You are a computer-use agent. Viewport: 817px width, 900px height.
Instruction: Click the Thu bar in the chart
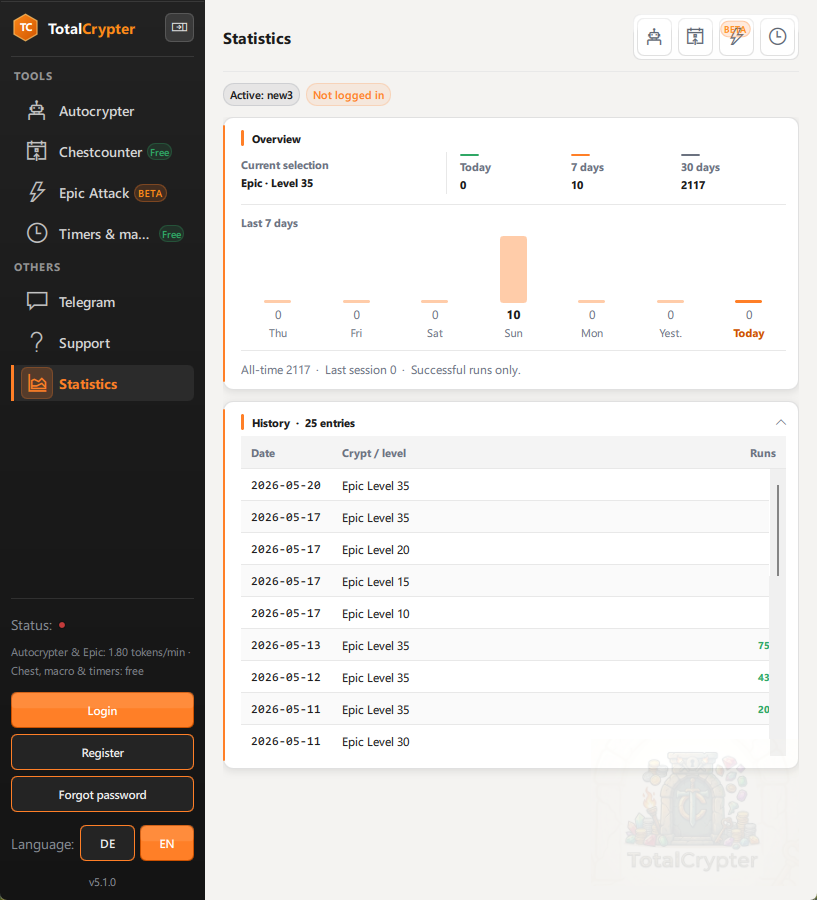(278, 301)
